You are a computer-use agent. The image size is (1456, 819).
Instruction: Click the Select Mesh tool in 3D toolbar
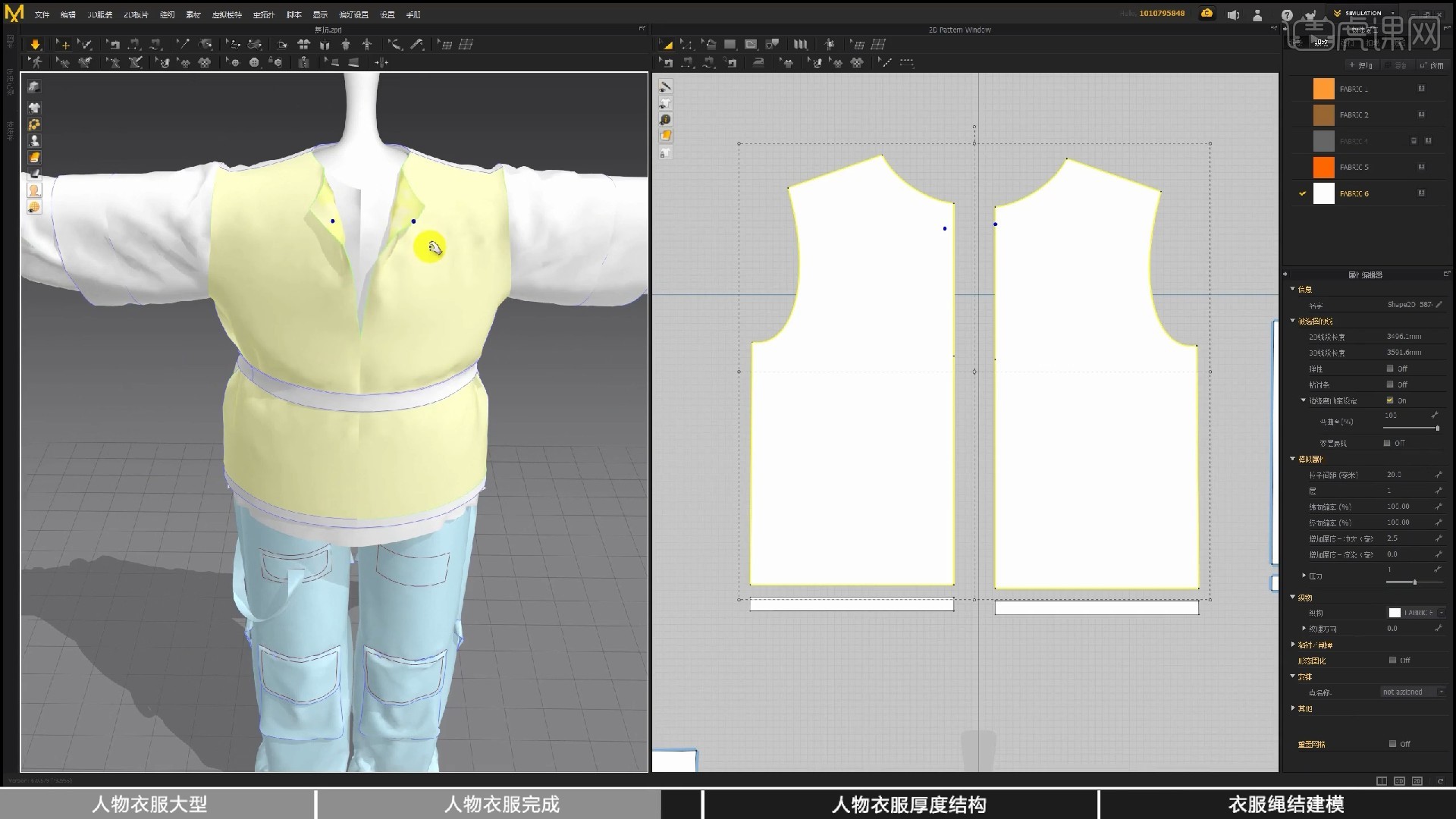[x=85, y=45]
